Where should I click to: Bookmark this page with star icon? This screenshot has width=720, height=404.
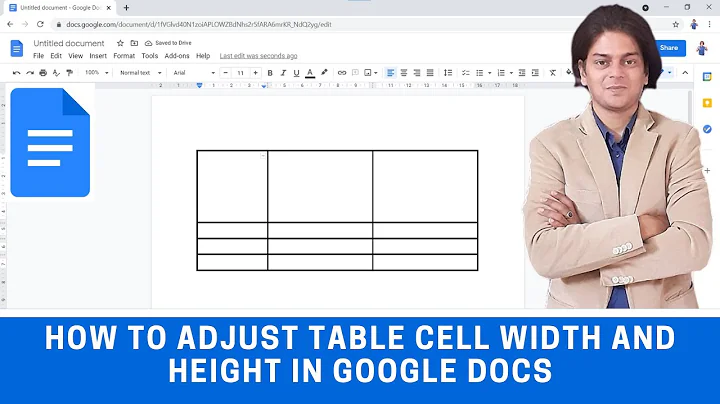(x=675, y=24)
